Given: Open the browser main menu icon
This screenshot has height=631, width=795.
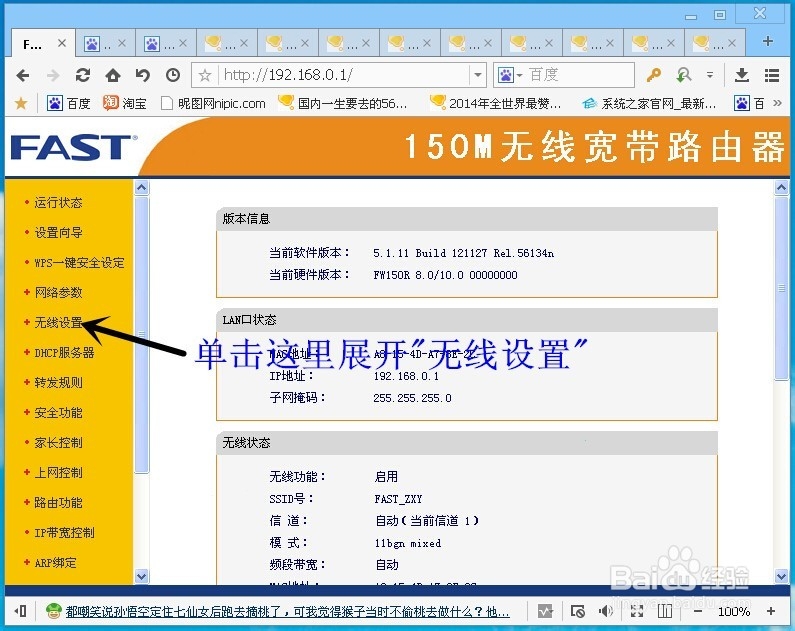Looking at the screenshot, I should 772,75.
